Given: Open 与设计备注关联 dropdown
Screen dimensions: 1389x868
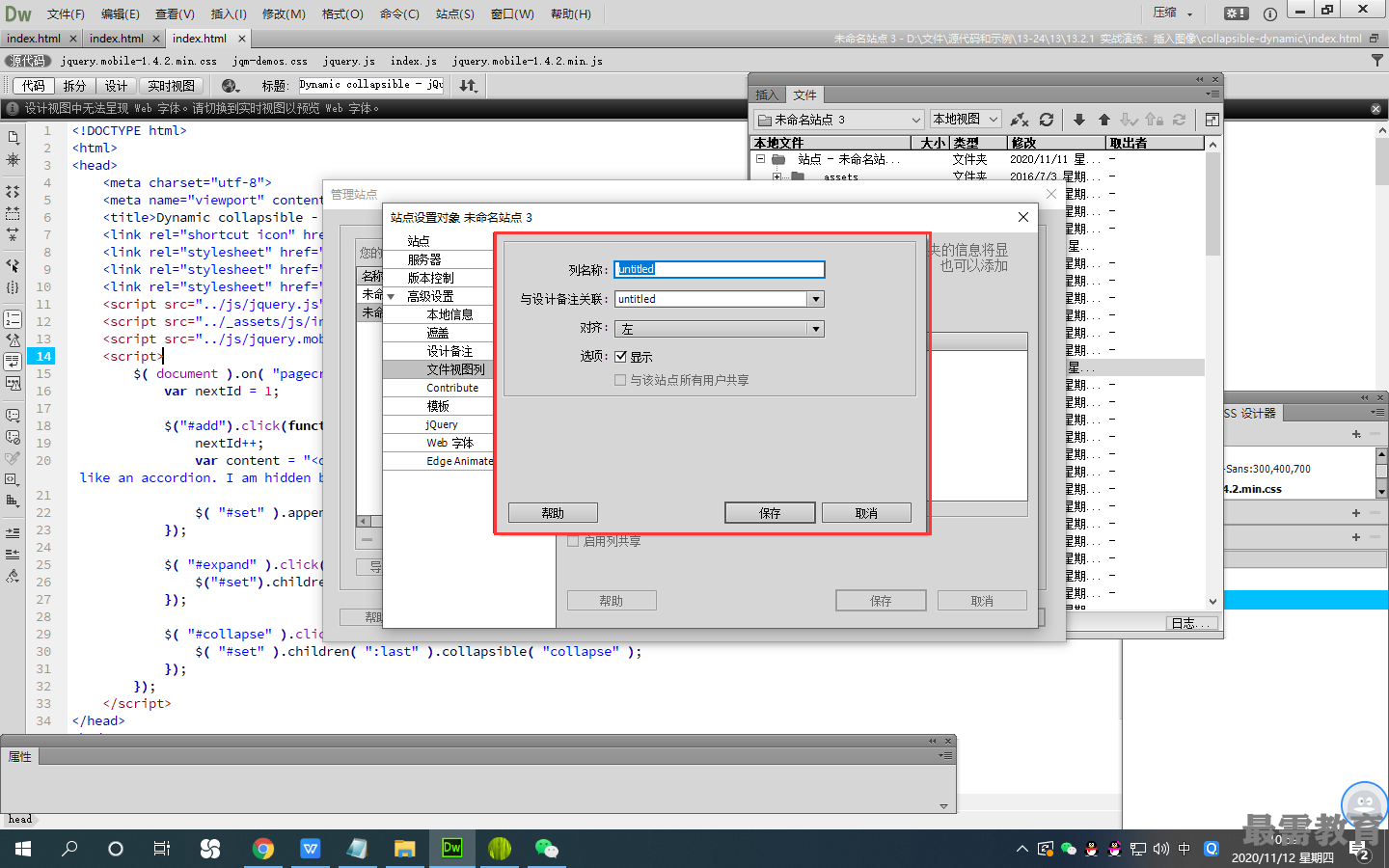Looking at the screenshot, I should (816, 299).
